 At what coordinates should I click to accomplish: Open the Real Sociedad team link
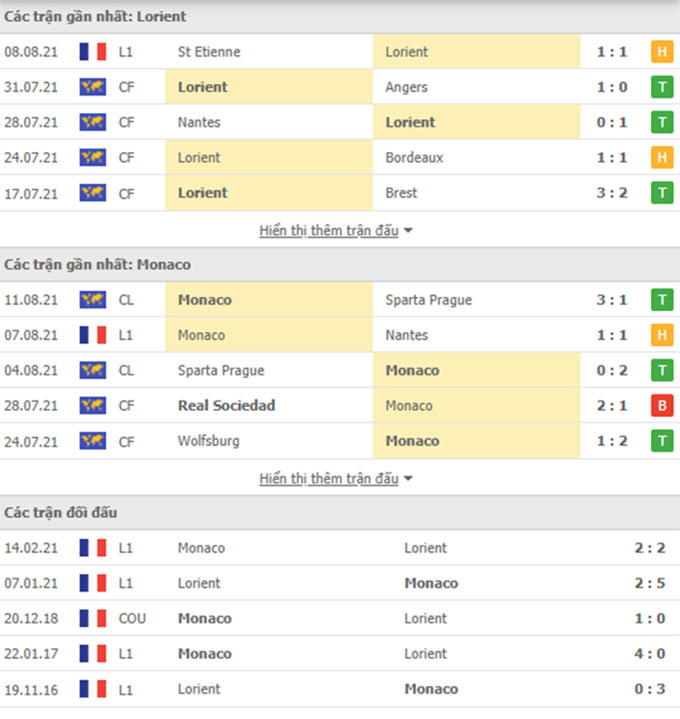pos(226,406)
